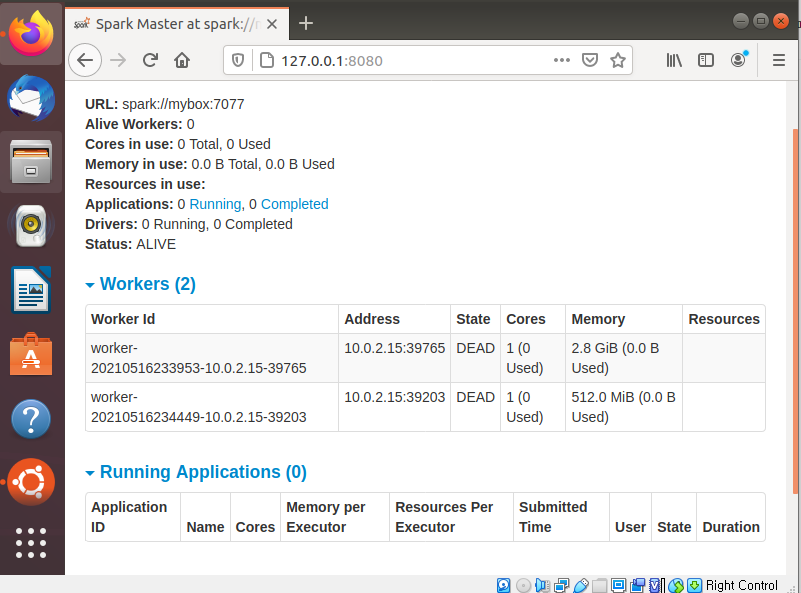The height and width of the screenshot is (593, 801).
Task: Click the State header in Workers table
Action: [473, 319]
